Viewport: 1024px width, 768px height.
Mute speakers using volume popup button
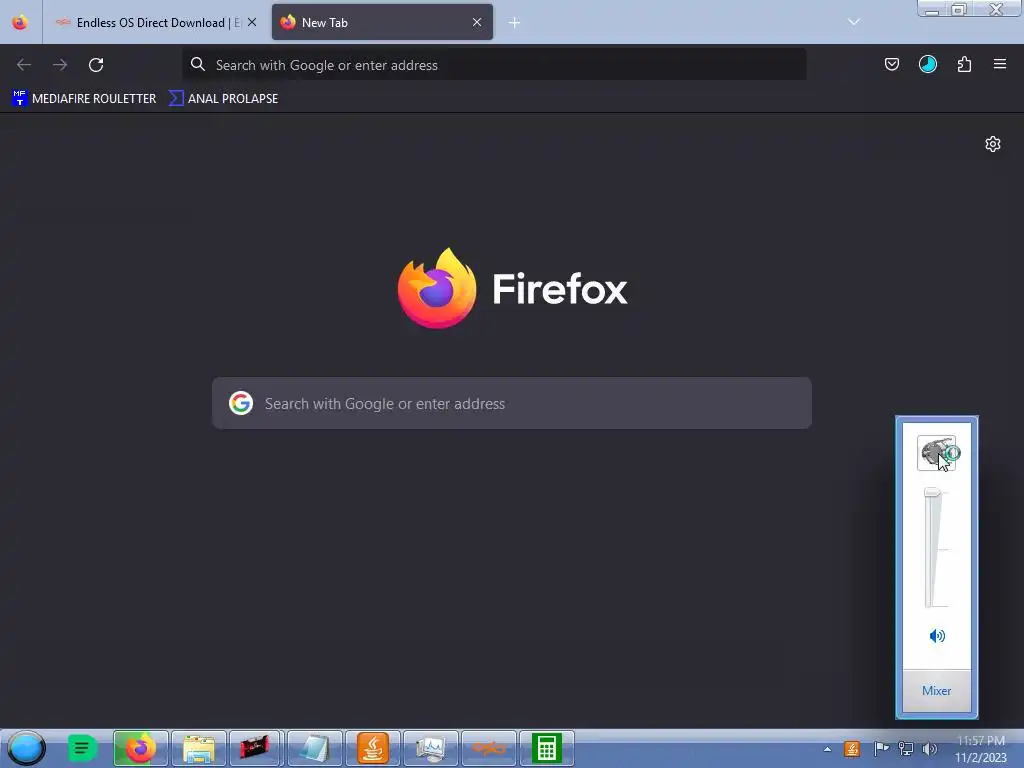(937, 636)
